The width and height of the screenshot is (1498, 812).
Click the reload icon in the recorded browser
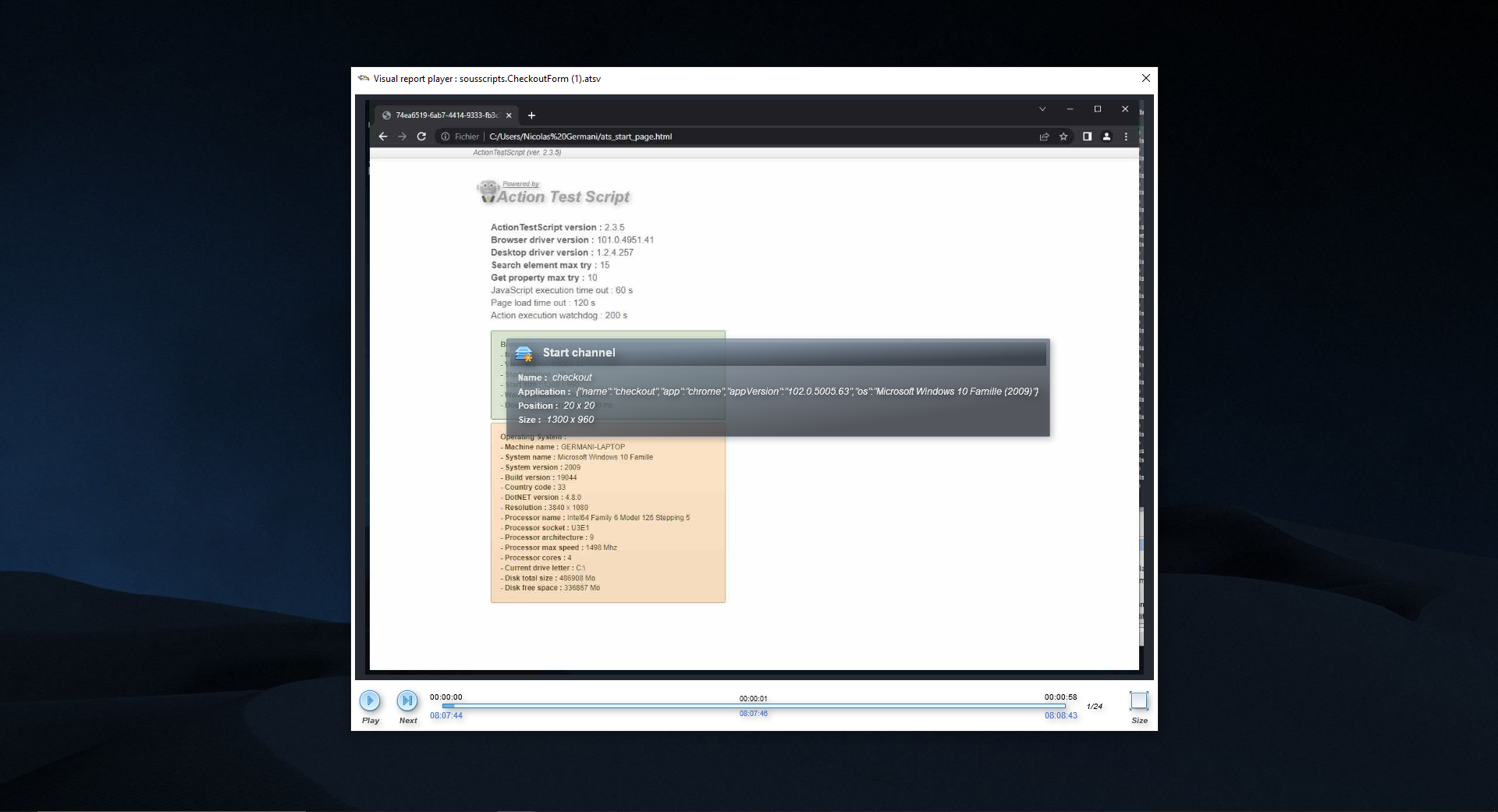point(421,137)
